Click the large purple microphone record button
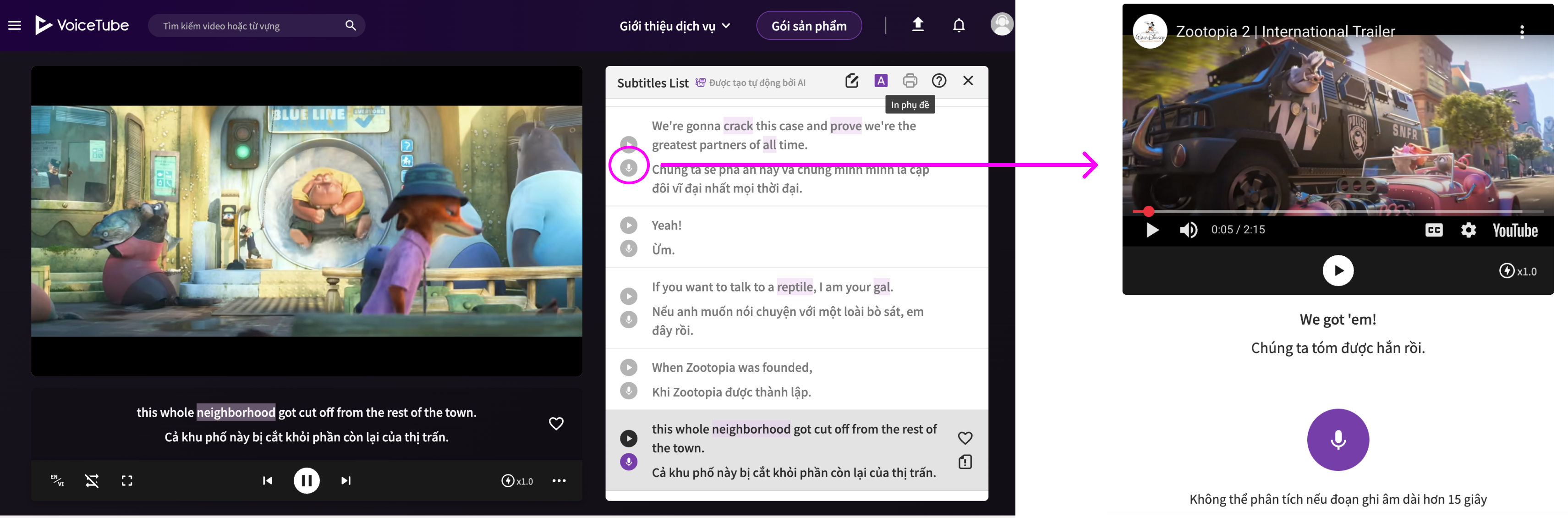Image resolution: width=1568 pixels, height=518 pixels. pyautogui.click(x=1338, y=440)
